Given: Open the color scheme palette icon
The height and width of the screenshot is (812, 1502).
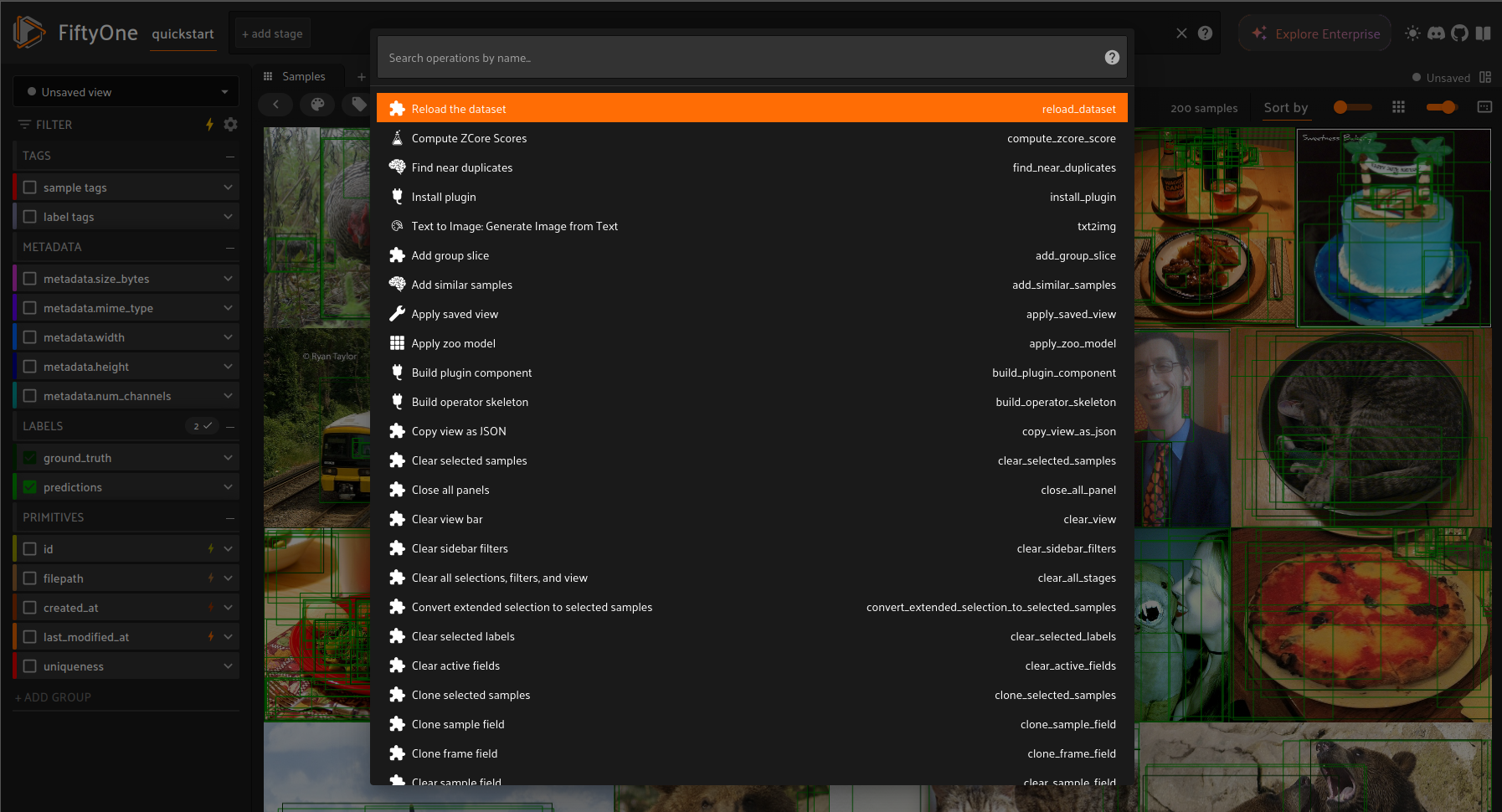Looking at the screenshot, I should [x=317, y=104].
